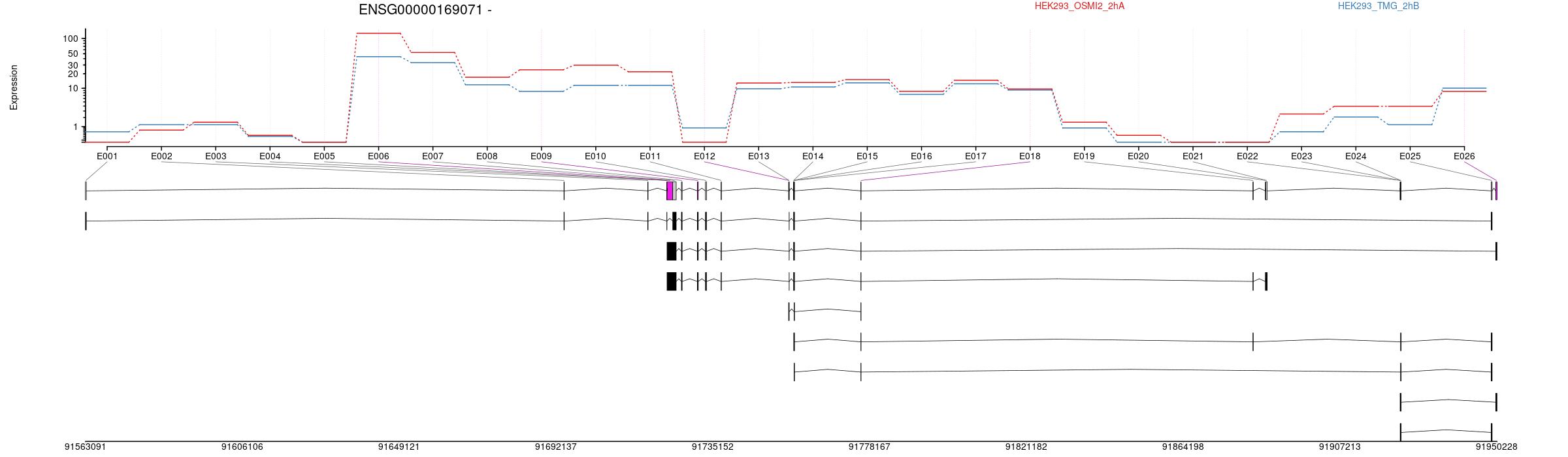
Task: Click y-axis tick value 50
Action: tap(73, 54)
